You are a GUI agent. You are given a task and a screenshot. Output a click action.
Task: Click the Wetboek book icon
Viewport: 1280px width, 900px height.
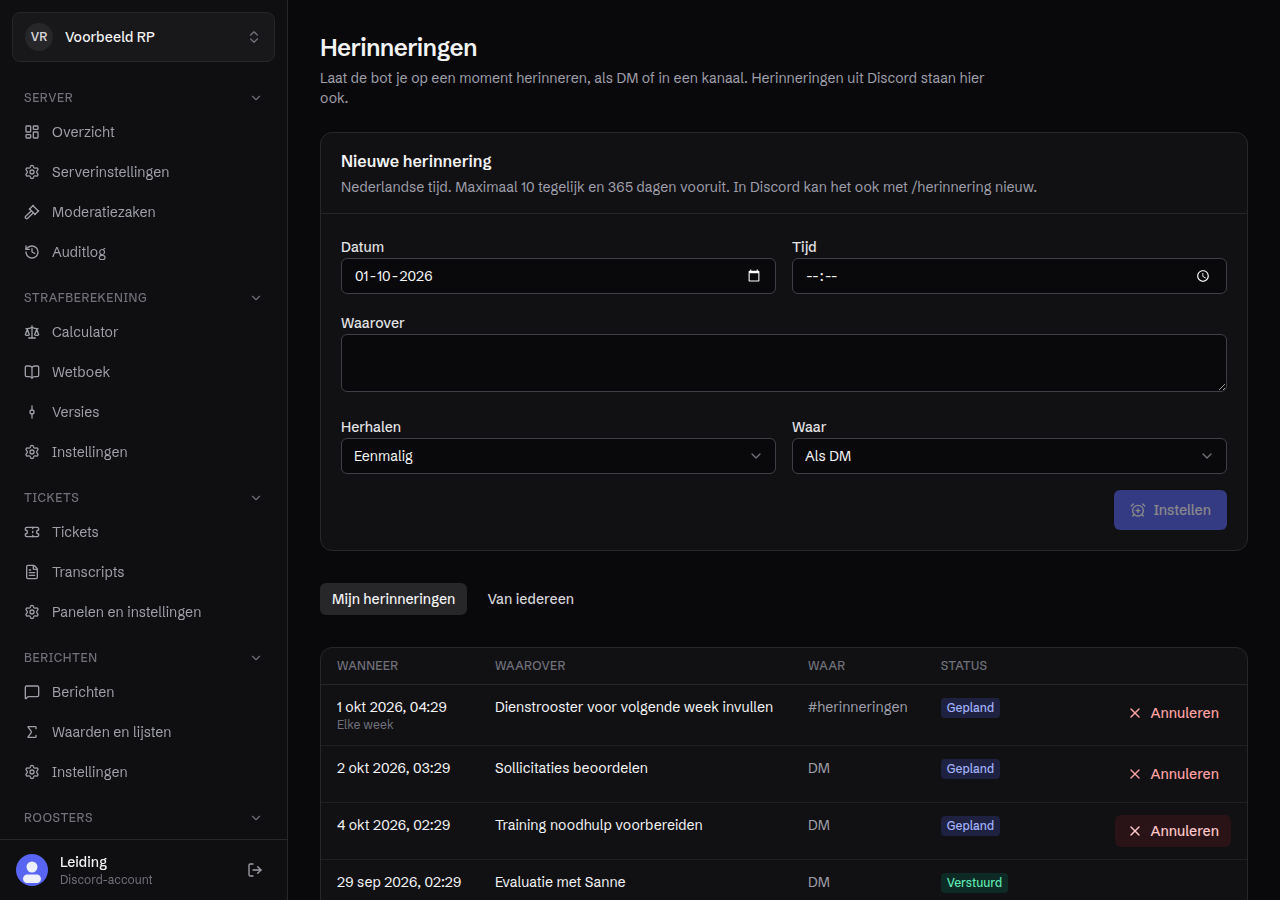[32, 372]
